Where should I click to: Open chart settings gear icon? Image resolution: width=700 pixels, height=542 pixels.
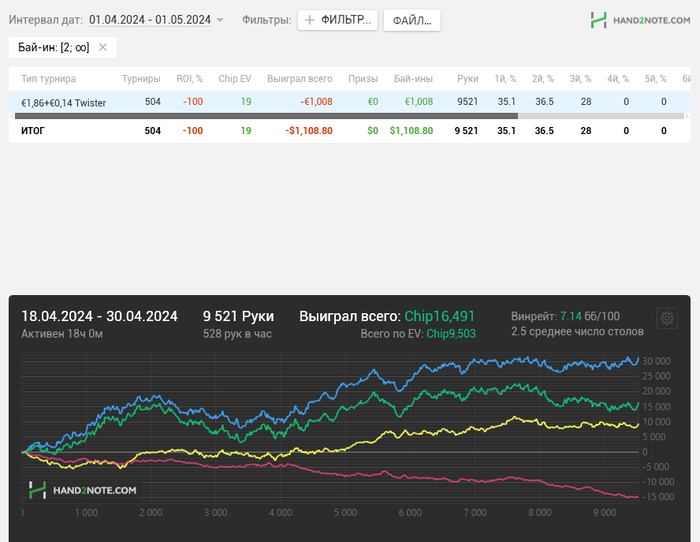[666, 318]
